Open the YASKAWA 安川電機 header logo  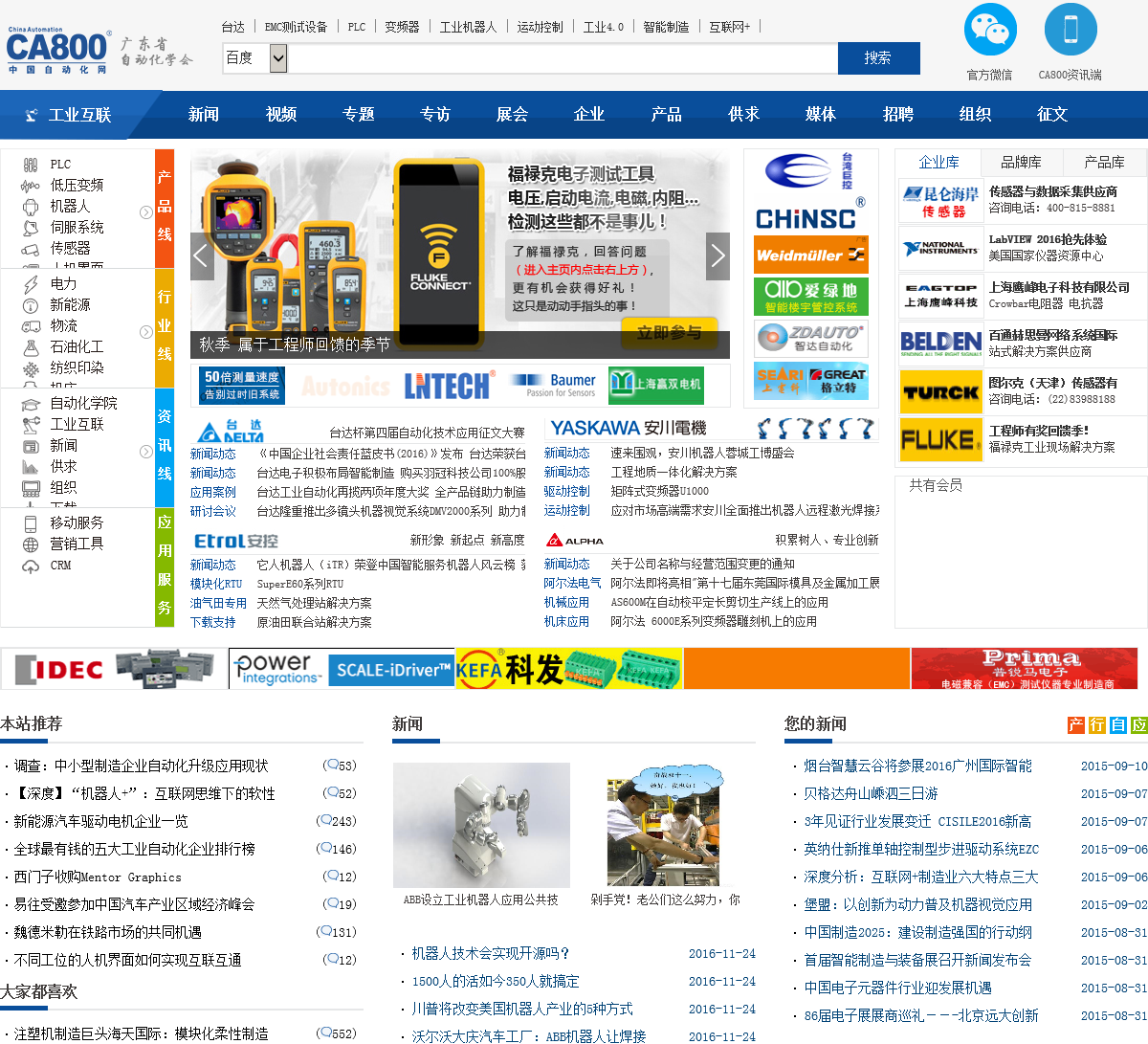click(x=628, y=428)
